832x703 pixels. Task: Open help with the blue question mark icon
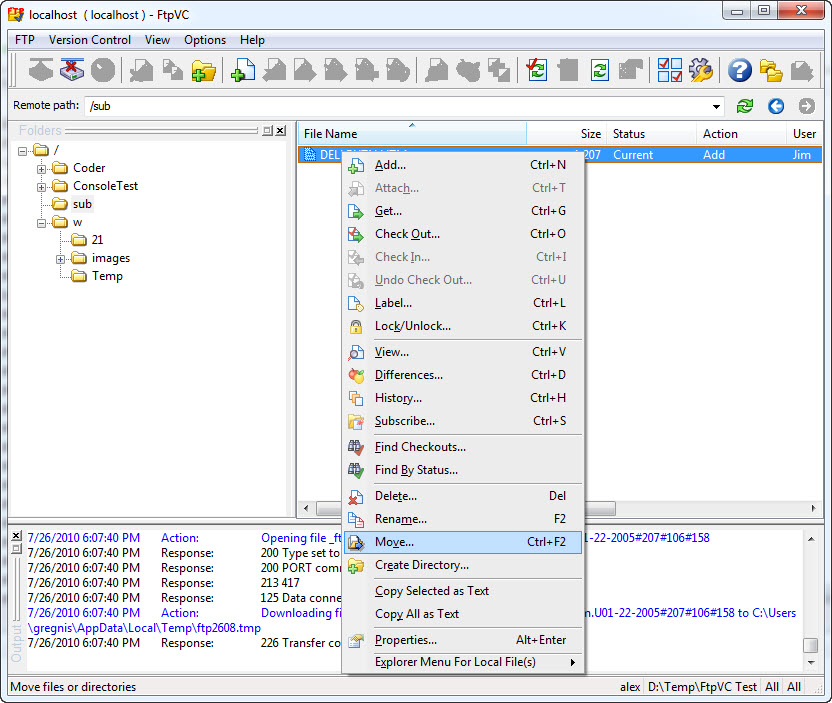[740, 70]
